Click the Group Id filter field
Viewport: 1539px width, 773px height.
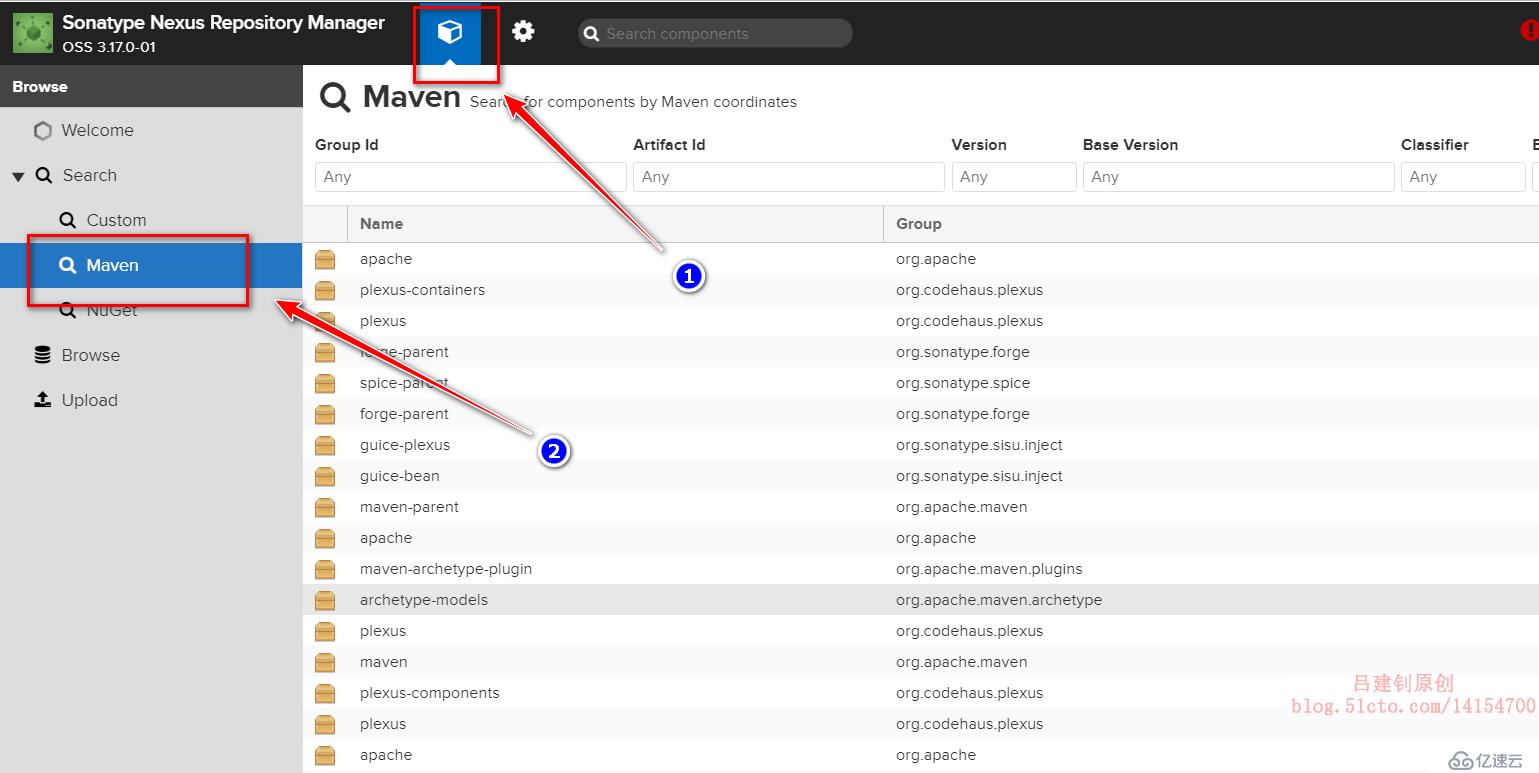pos(471,177)
